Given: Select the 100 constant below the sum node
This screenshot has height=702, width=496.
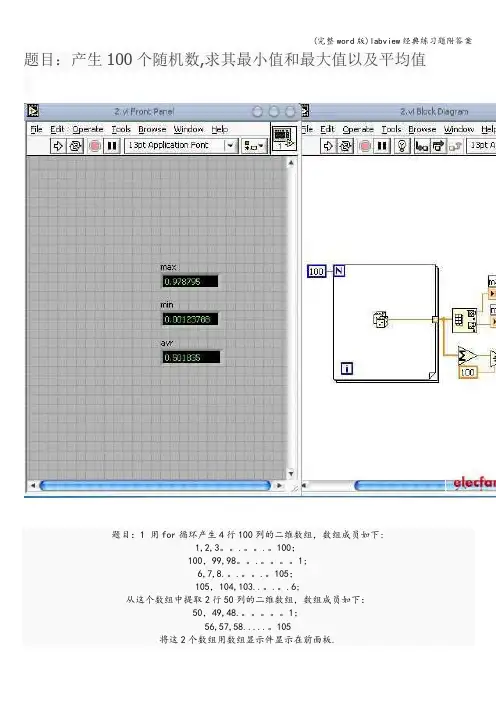Looking at the screenshot, I should point(467,372).
